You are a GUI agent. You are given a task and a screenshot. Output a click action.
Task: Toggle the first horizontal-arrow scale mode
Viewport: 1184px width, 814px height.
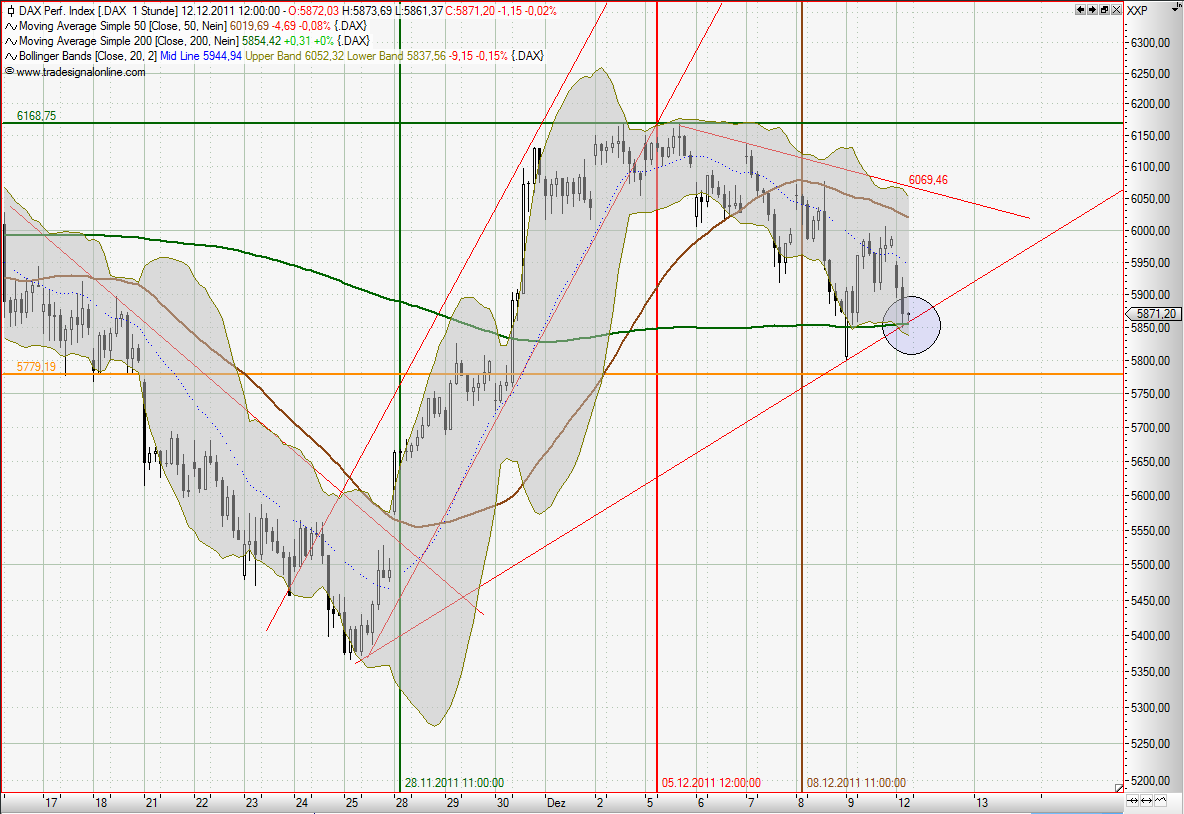[1132, 800]
